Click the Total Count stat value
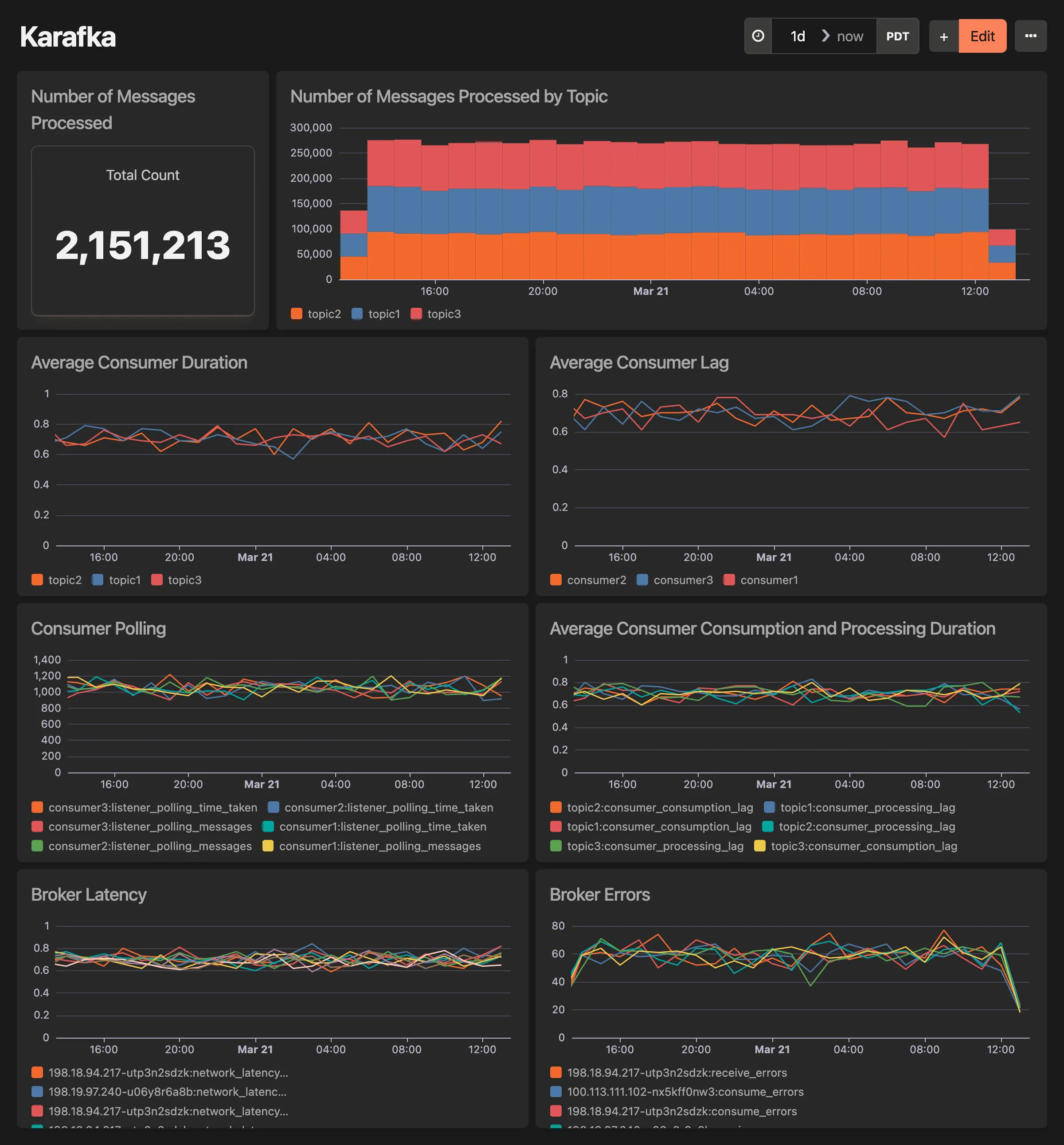 143,246
